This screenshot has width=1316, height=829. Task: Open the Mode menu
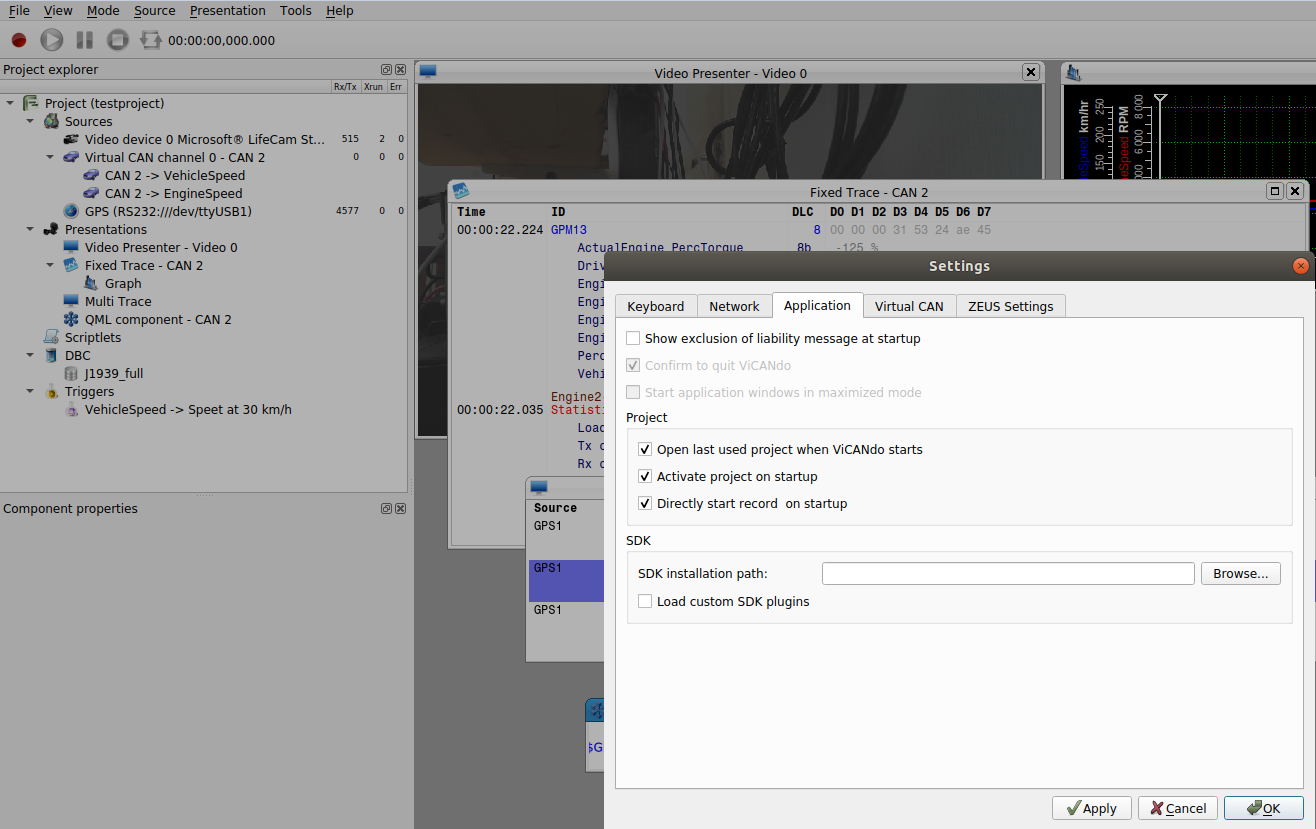pyautogui.click(x=103, y=11)
